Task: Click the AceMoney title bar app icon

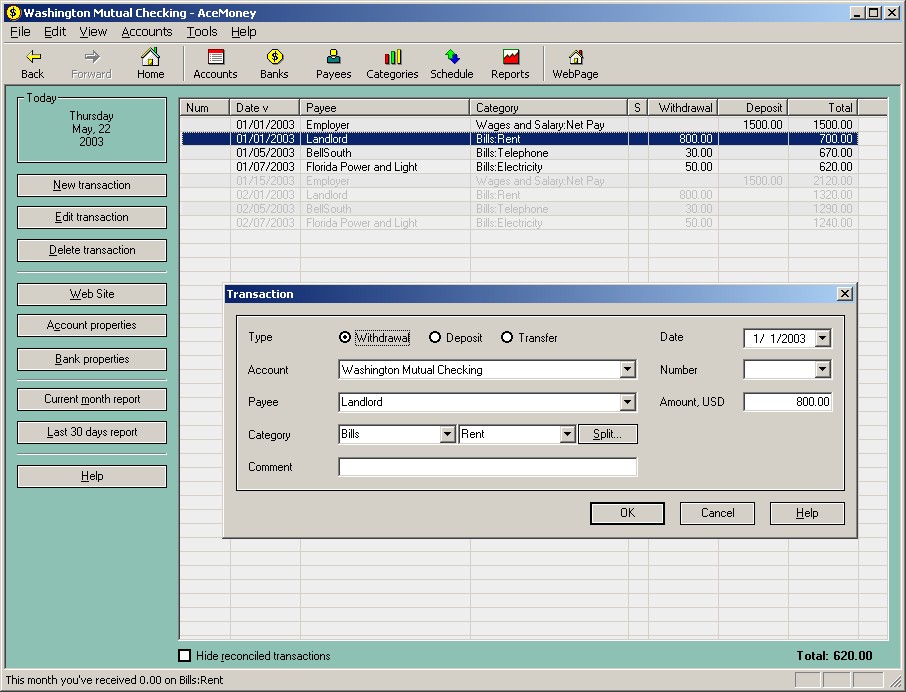Action: pos(13,12)
